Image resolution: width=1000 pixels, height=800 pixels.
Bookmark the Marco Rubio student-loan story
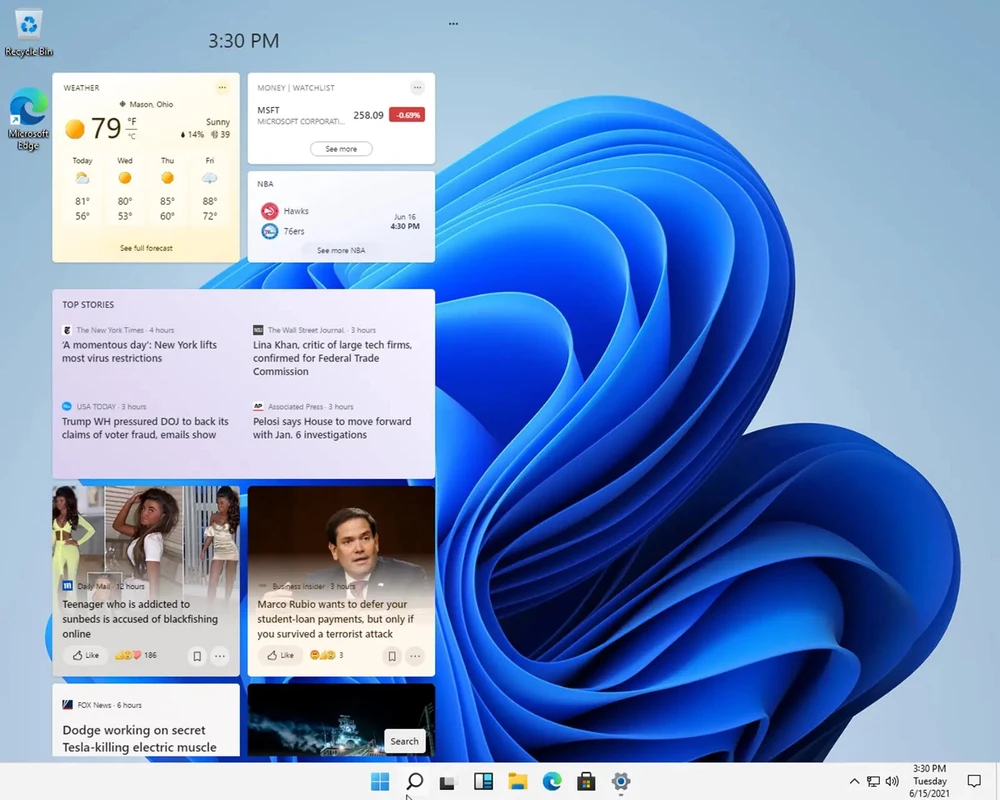pos(391,656)
